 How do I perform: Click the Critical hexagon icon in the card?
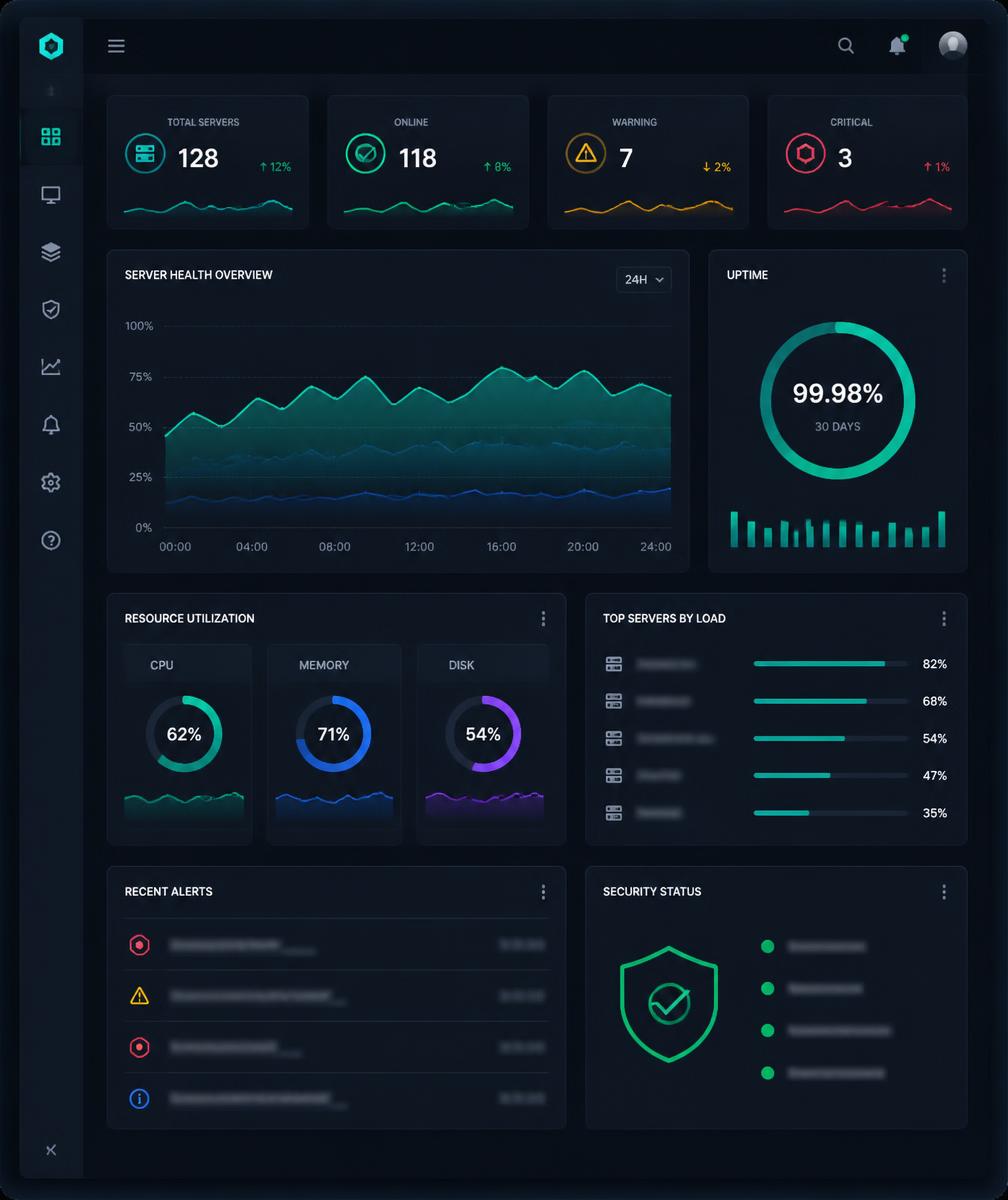pos(805,154)
